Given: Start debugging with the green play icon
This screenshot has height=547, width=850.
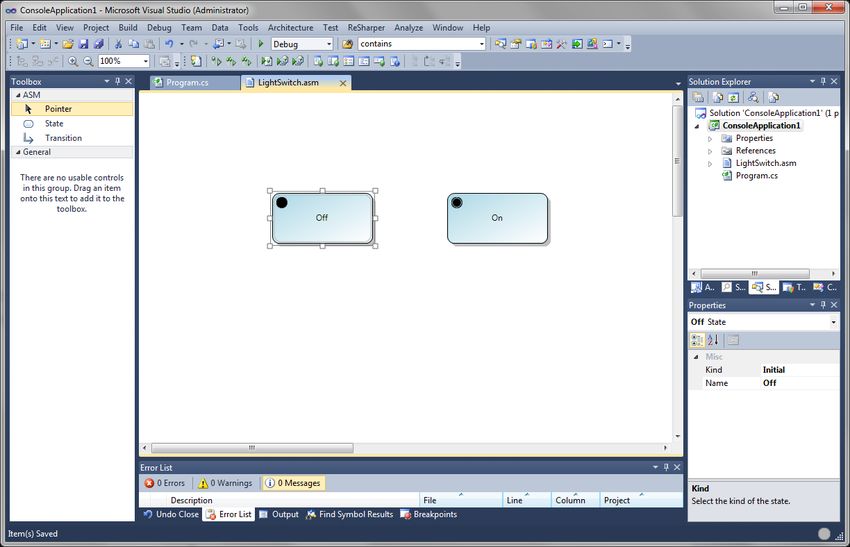Looking at the screenshot, I should point(261,44).
